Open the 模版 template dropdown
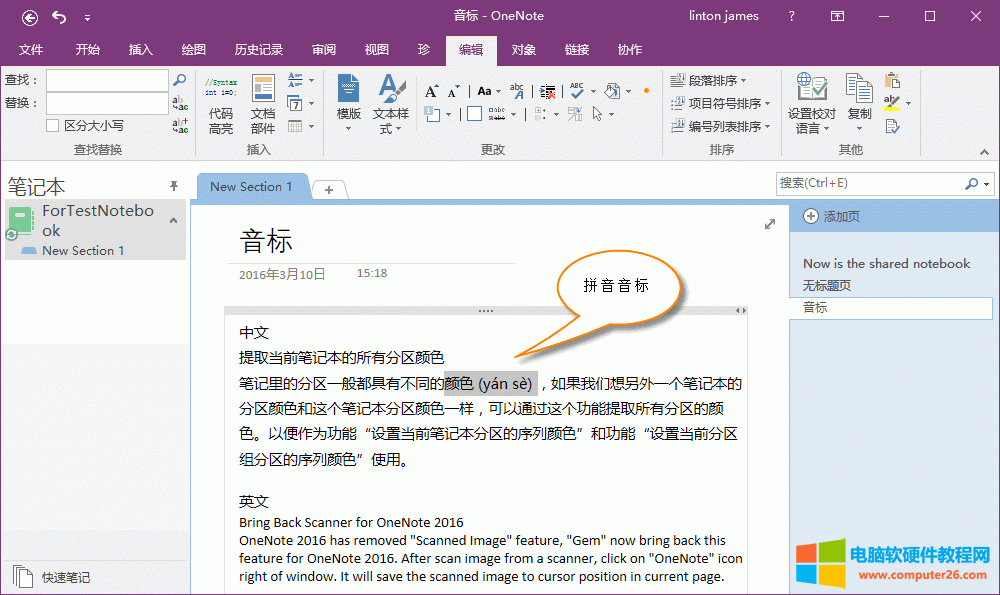Image resolution: width=1000 pixels, height=595 pixels. tap(348, 104)
